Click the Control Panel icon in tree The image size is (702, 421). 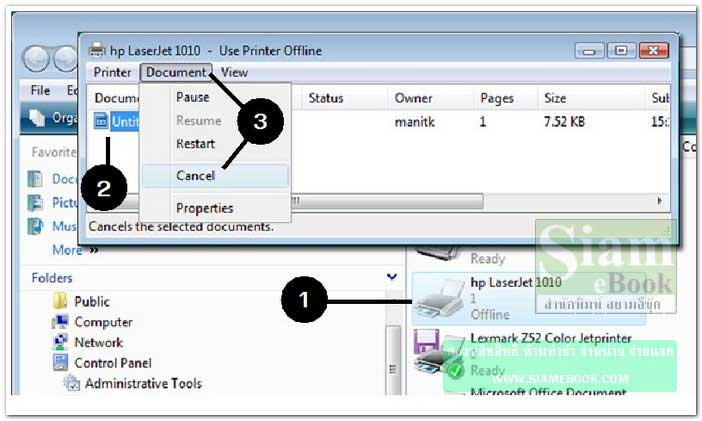coord(60,362)
